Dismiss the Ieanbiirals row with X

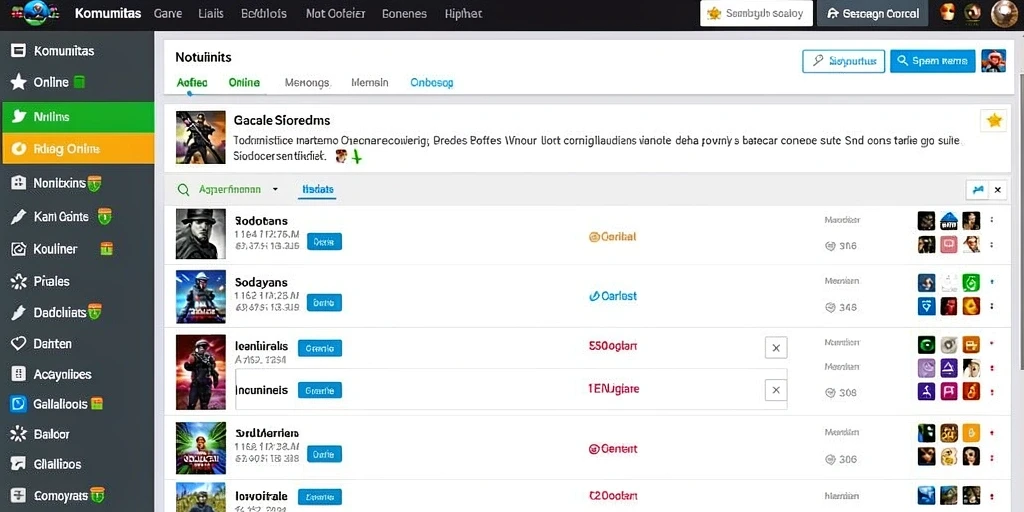click(776, 348)
